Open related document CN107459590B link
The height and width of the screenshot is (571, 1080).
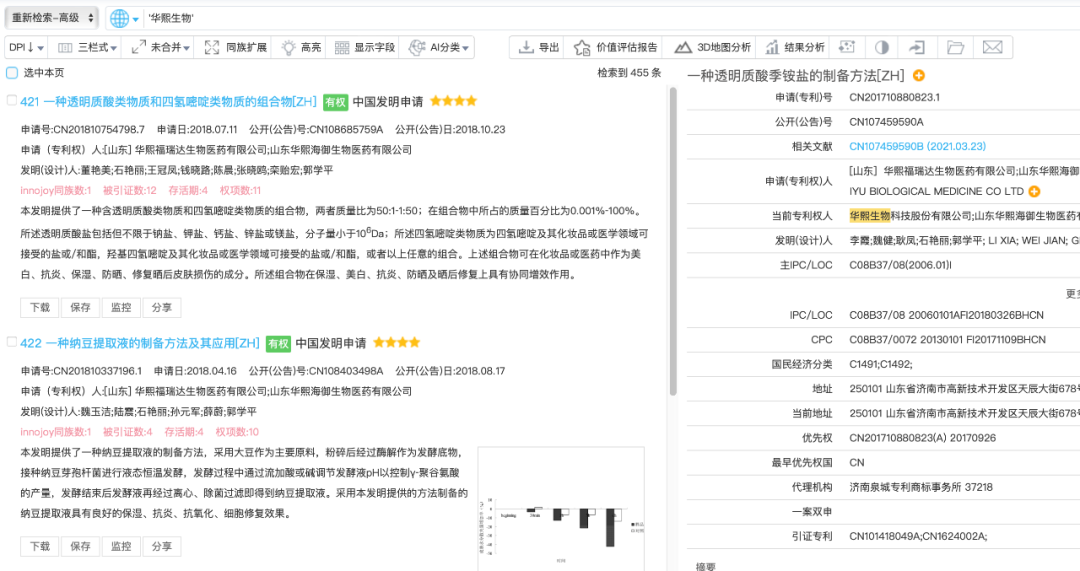pyautogui.click(x=917, y=147)
